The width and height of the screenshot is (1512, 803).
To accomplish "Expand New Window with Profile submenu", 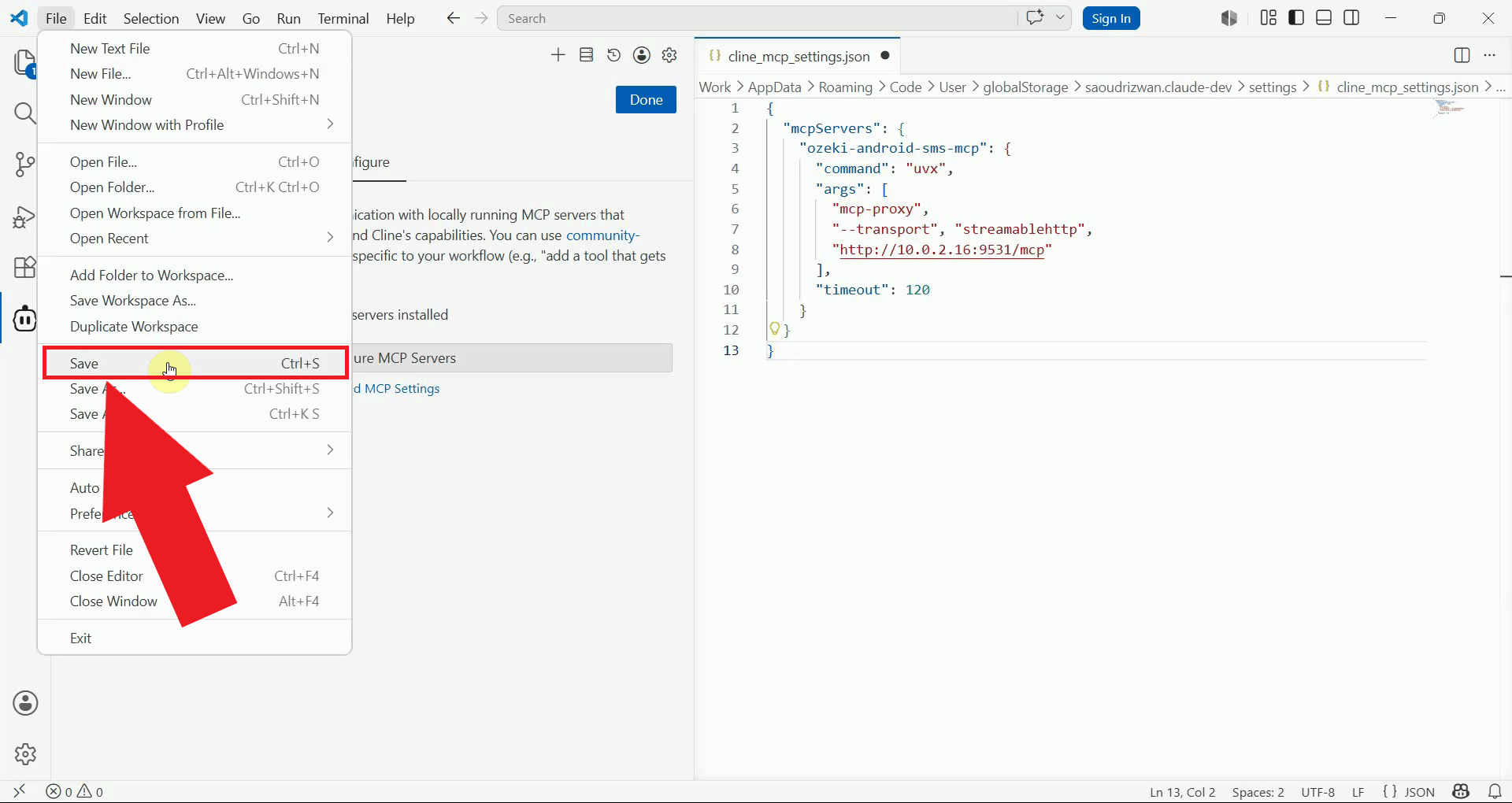I will click(195, 124).
